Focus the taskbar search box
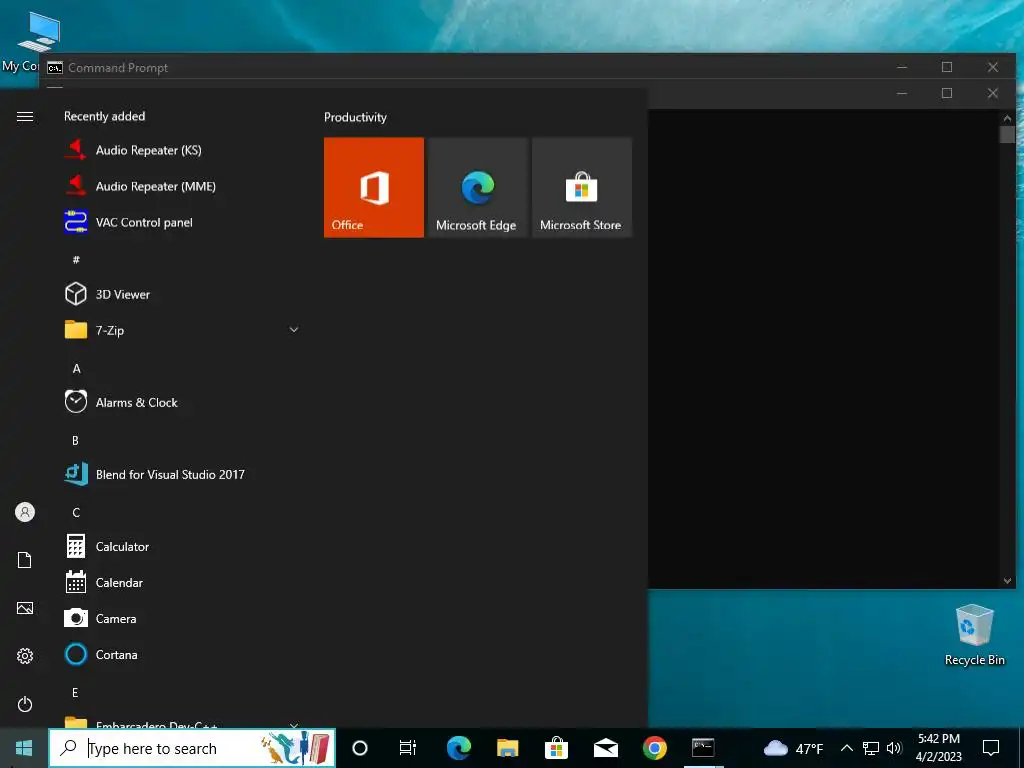 [192, 748]
